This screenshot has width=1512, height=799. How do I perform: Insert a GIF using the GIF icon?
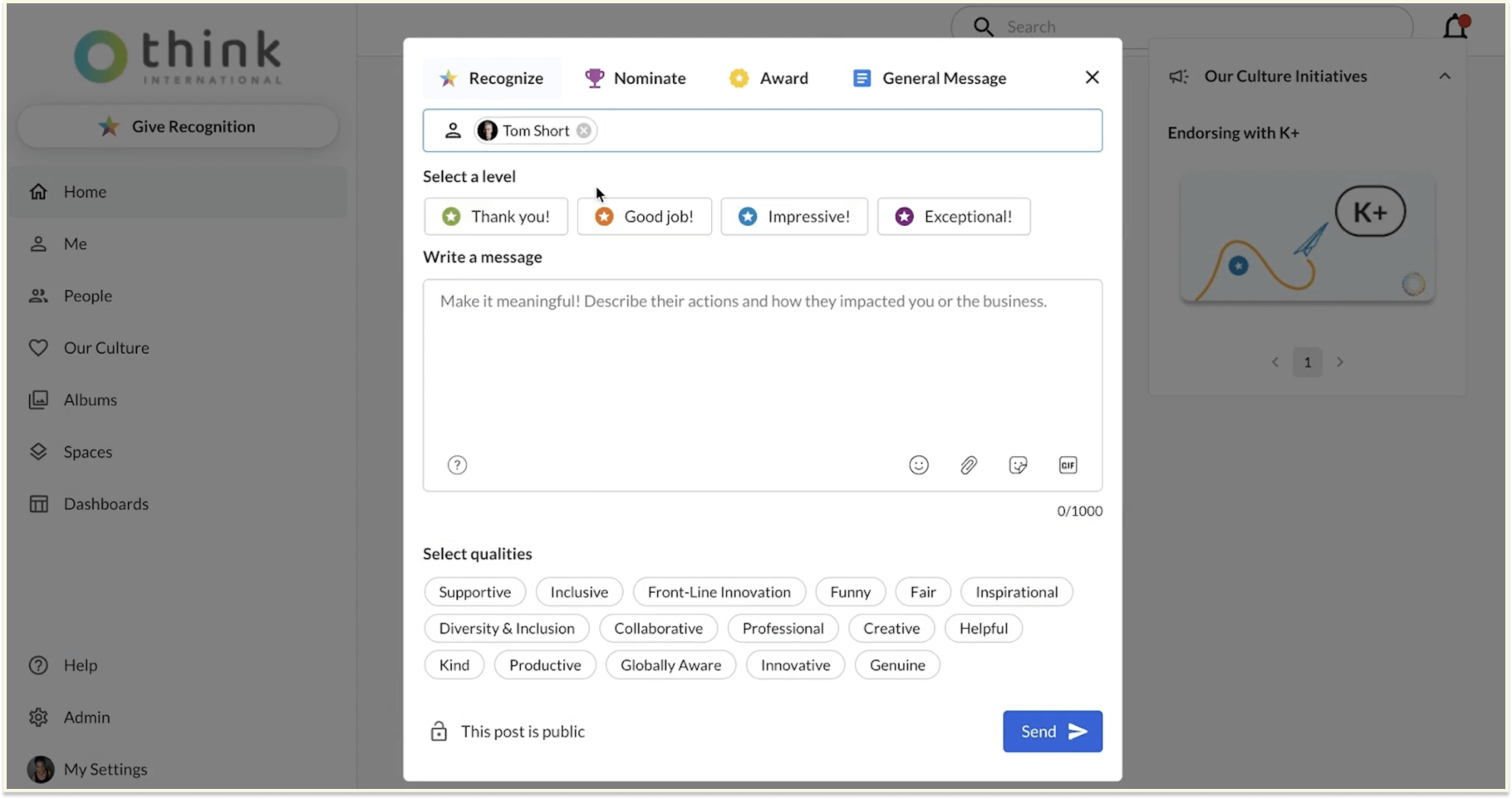[x=1068, y=465]
